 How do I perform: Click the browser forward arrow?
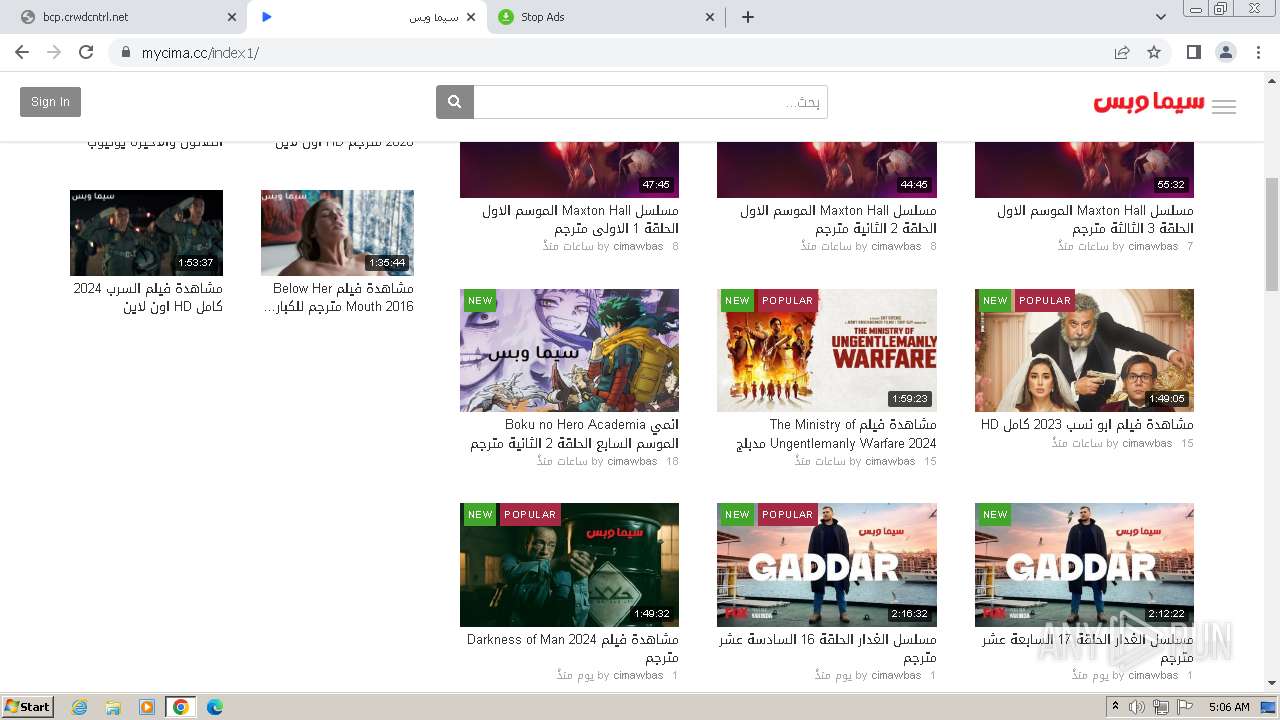pos(54,52)
